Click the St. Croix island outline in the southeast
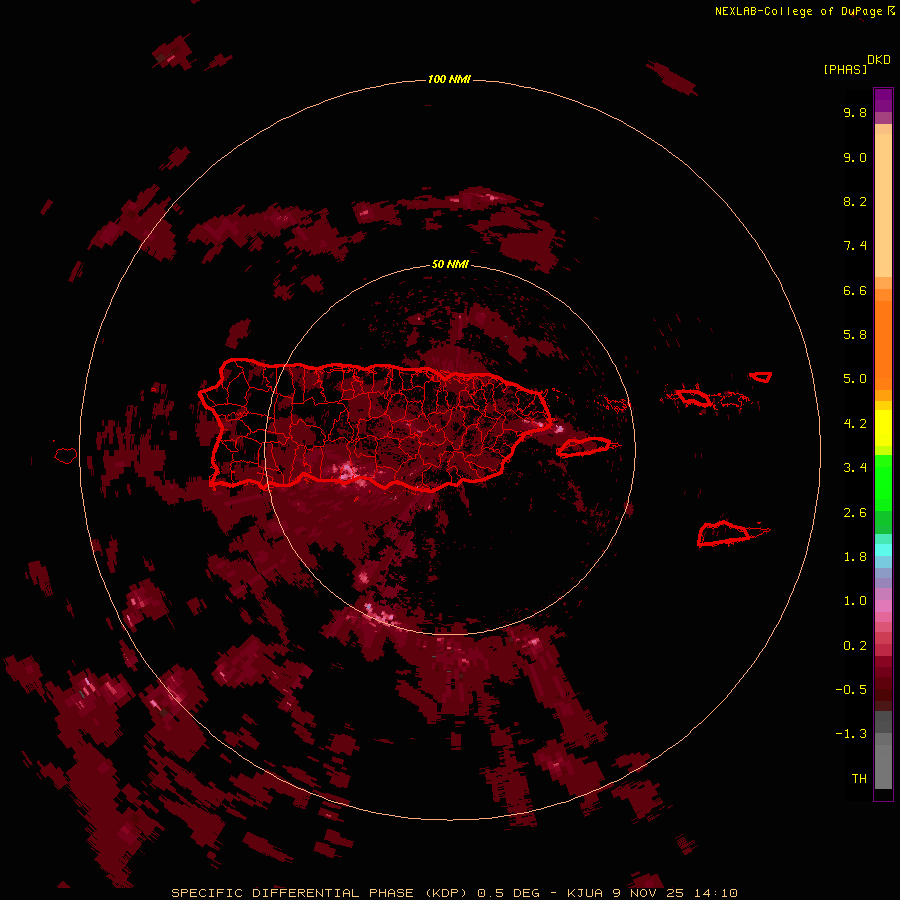The height and width of the screenshot is (900, 900). 724,534
